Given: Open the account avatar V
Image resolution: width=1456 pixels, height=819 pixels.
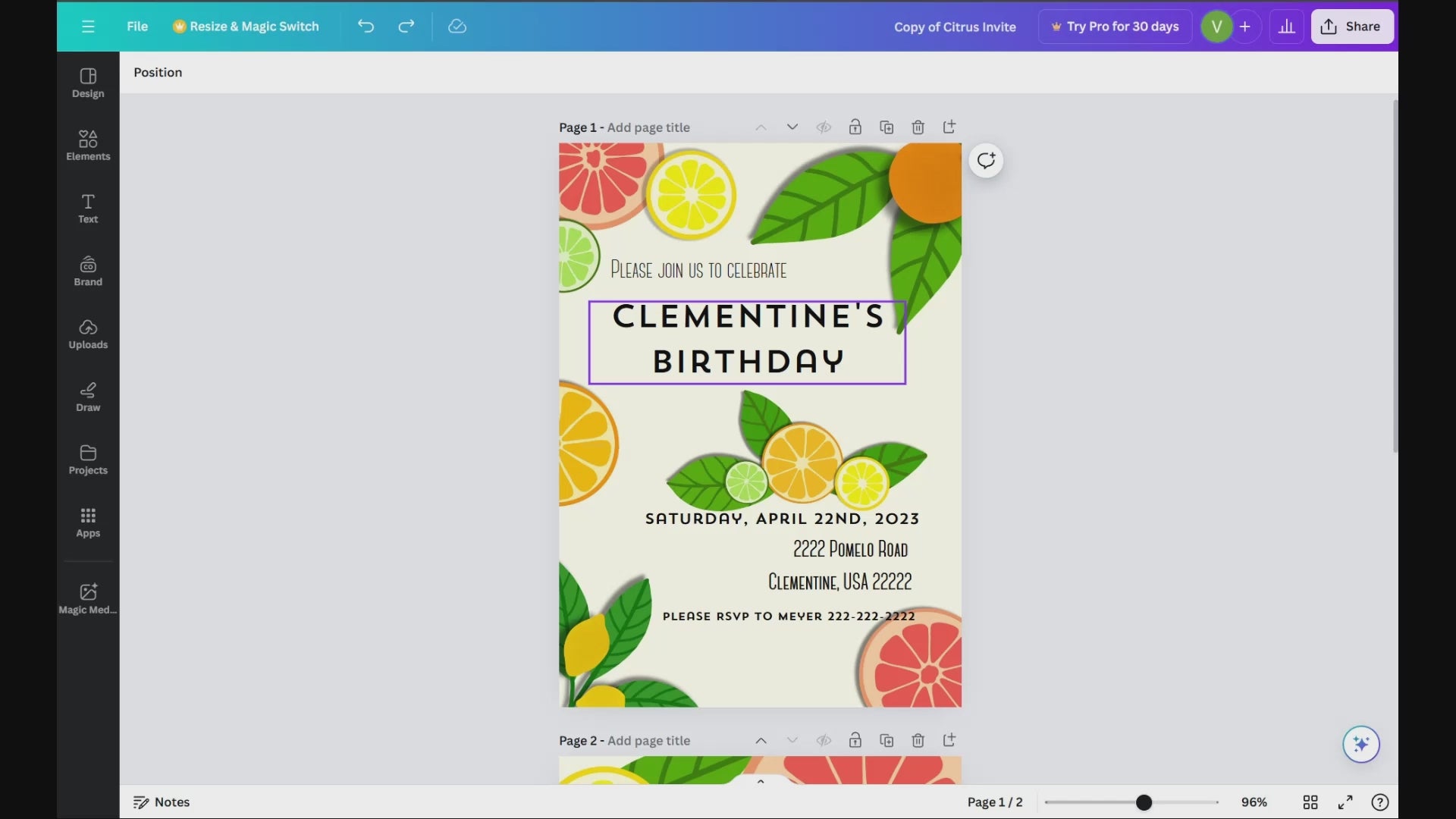Looking at the screenshot, I should (1216, 27).
